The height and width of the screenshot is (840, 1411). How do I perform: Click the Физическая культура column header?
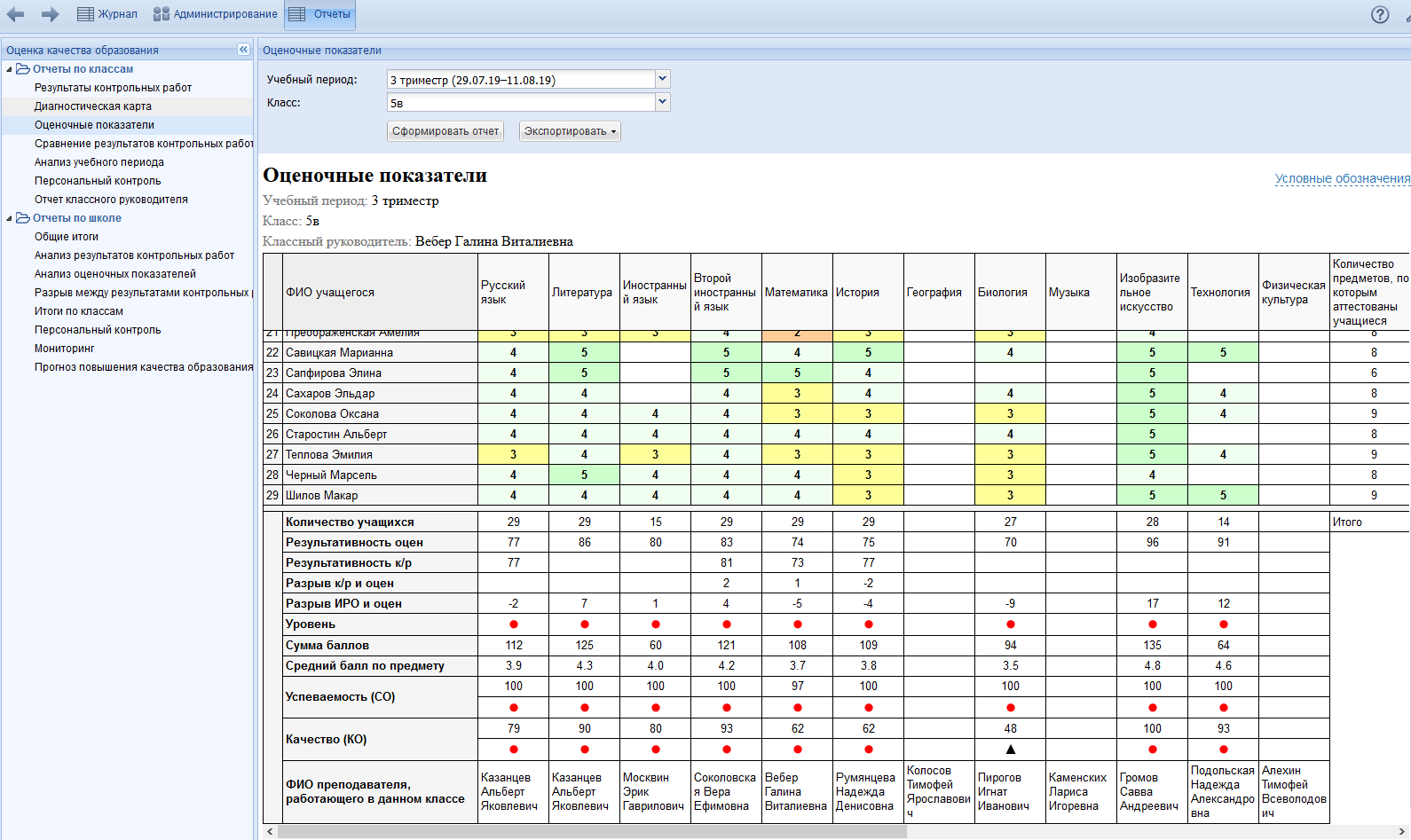point(1294,292)
